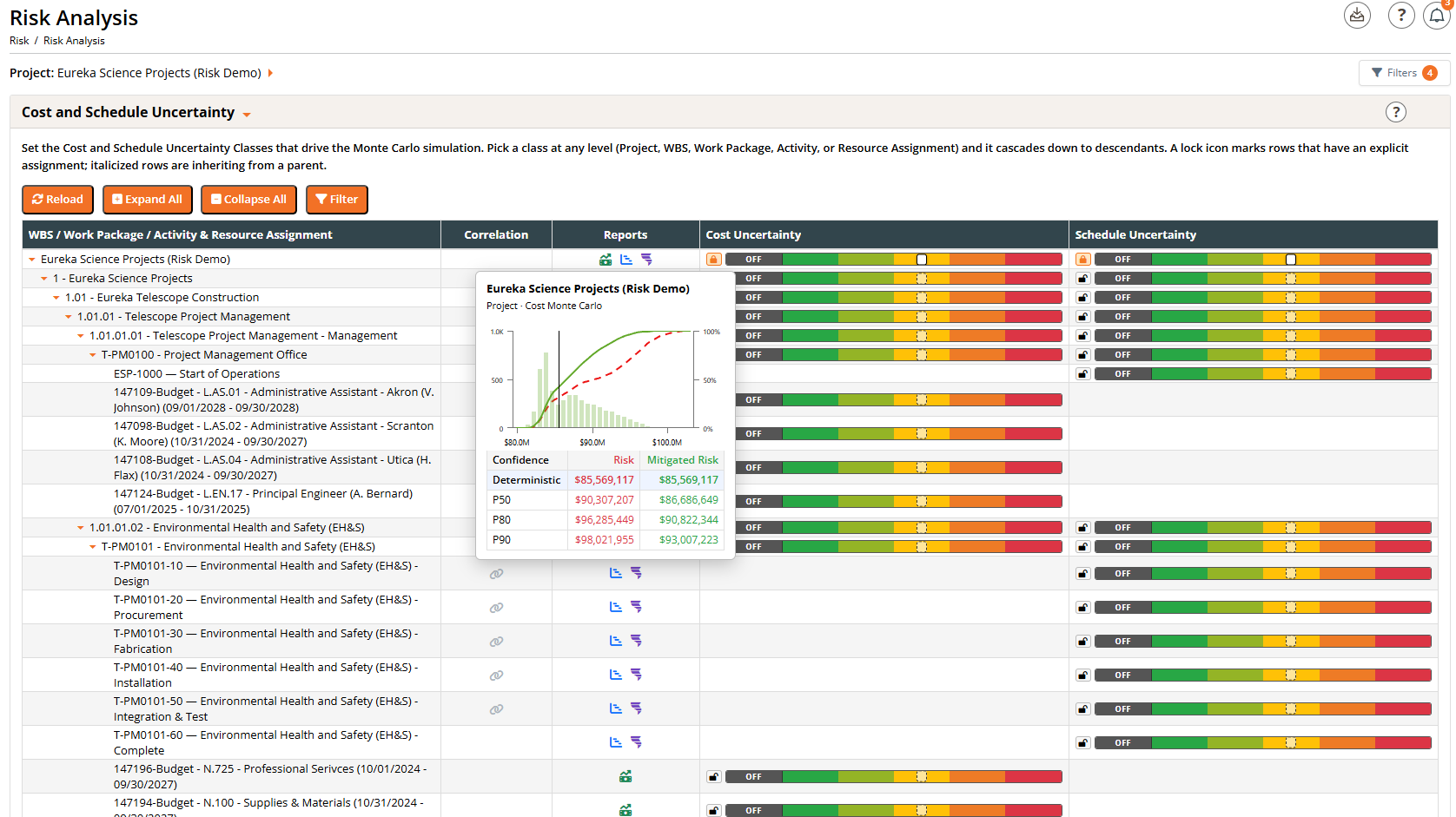Collapse the T-PM0101 - Environmental Health and Safety node

[93, 547]
